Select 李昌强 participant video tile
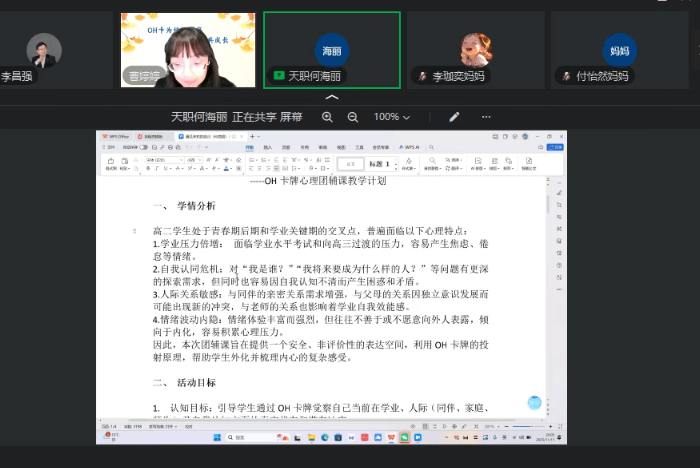Screen dimensions: 700x468 [44, 50]
